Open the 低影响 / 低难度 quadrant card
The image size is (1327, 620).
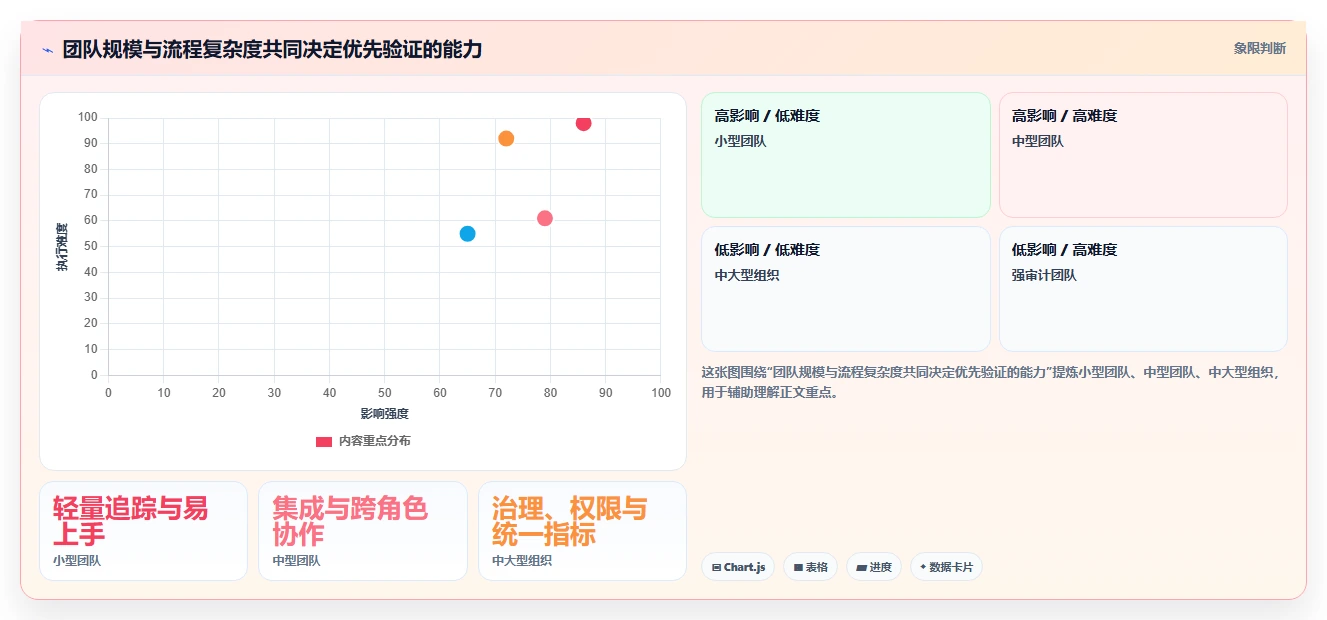click(846, 289)
